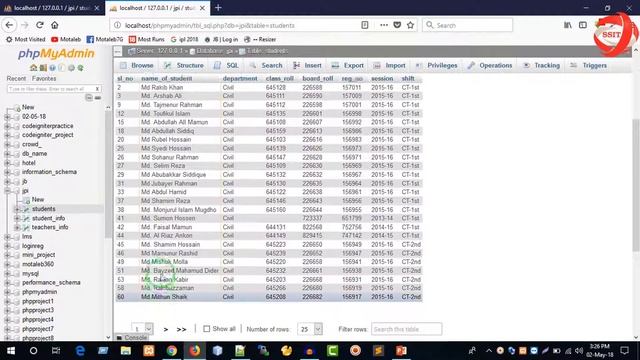Open the Import tab
Image resolution: width=640 pixels, height=360 pixels.
coord(389,65)
